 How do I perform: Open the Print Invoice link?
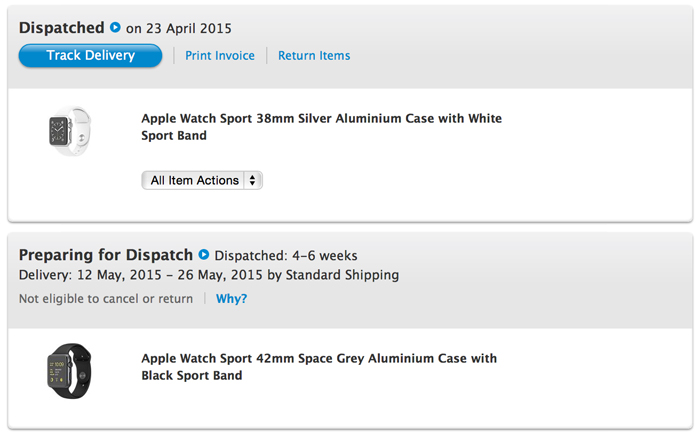pyautogui.click(x=220, y=55)
